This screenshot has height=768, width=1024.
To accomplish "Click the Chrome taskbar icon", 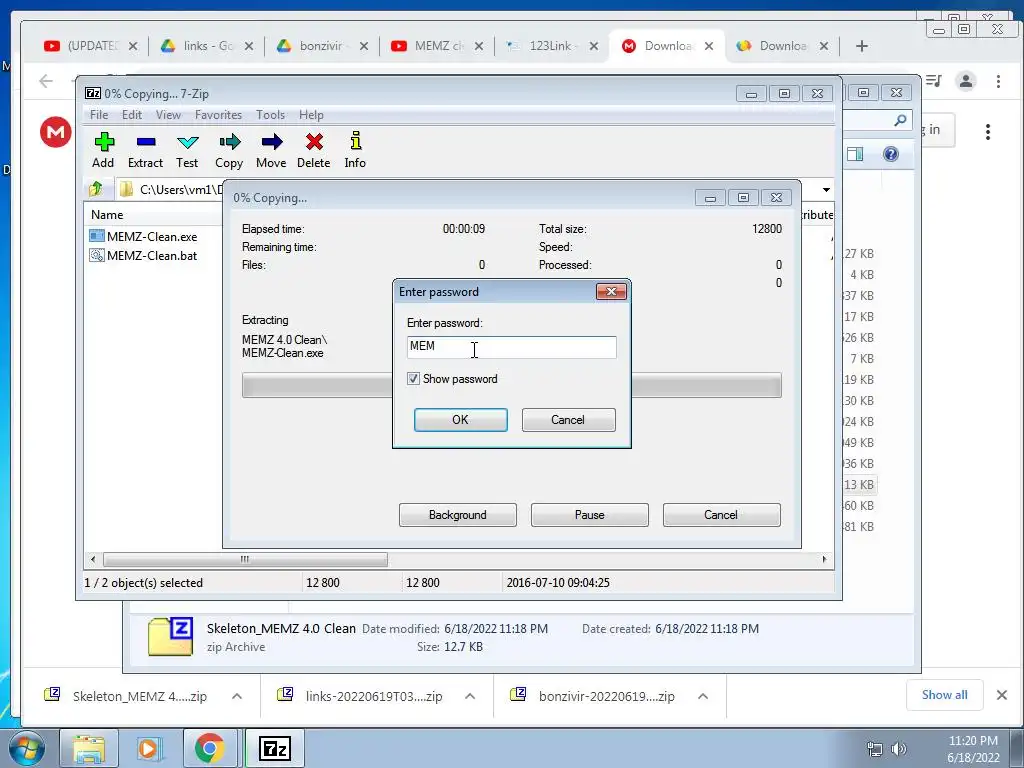I will click(x=210, y=748).
